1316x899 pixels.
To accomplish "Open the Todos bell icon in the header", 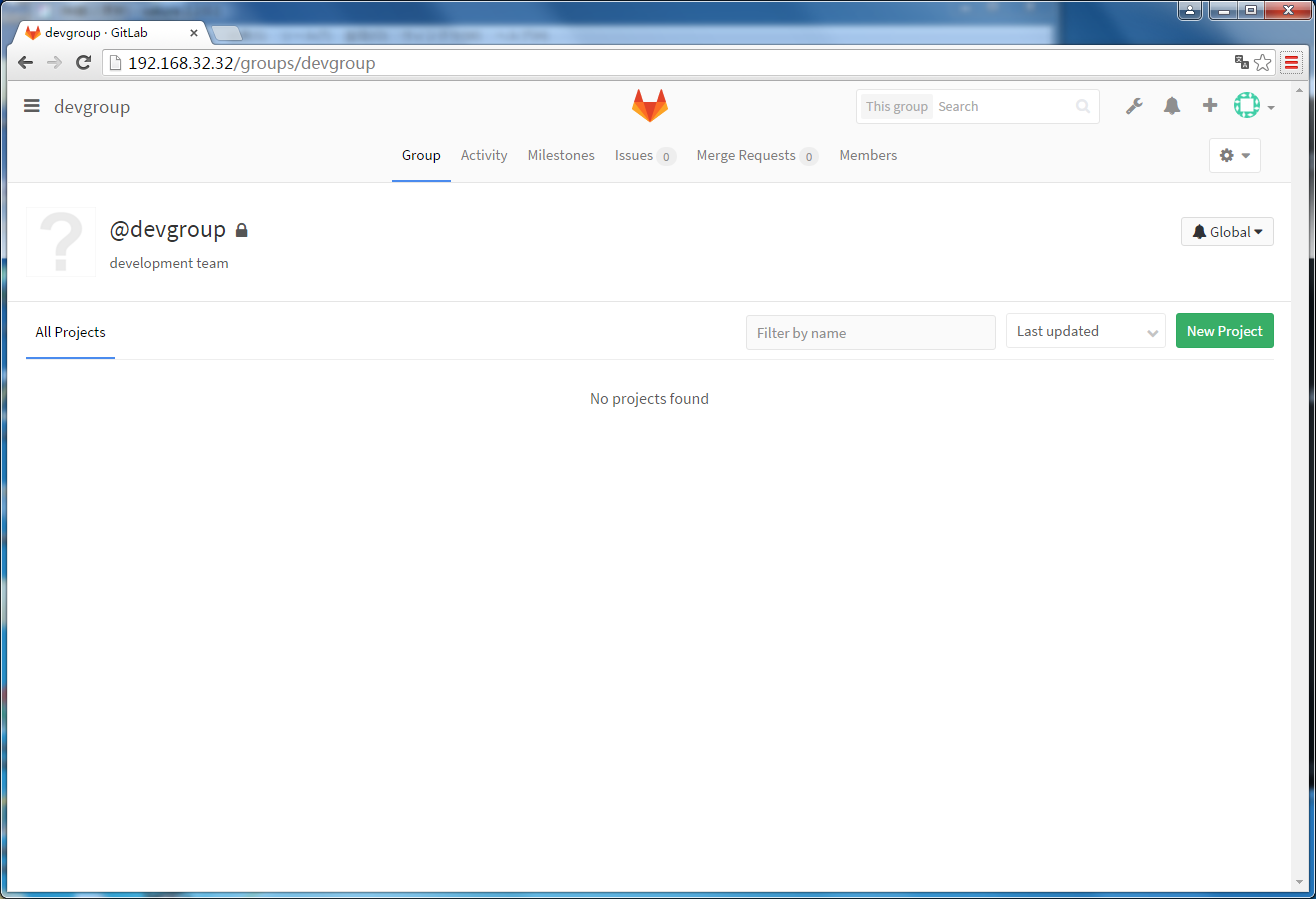I will (1172, 106).
